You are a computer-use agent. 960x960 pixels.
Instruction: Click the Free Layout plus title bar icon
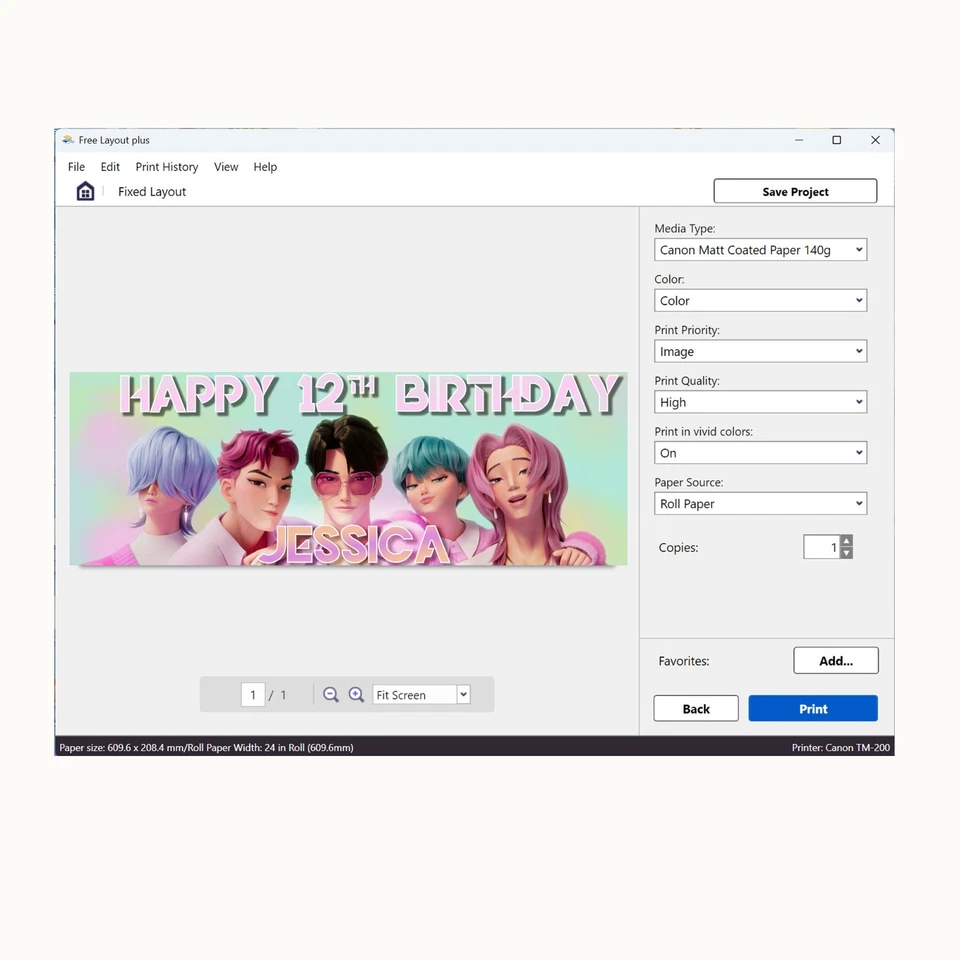[x=67, y=140]
